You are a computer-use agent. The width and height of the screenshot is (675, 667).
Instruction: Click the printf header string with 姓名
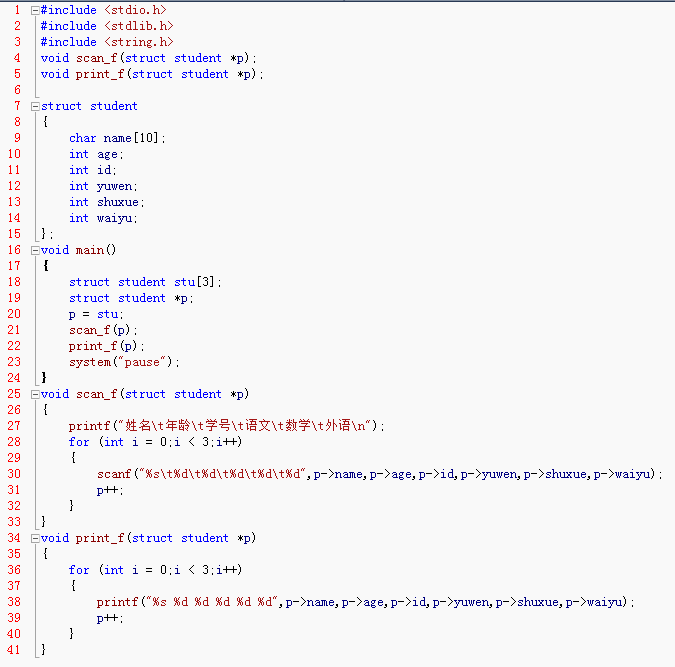click(x=245, y=426)
